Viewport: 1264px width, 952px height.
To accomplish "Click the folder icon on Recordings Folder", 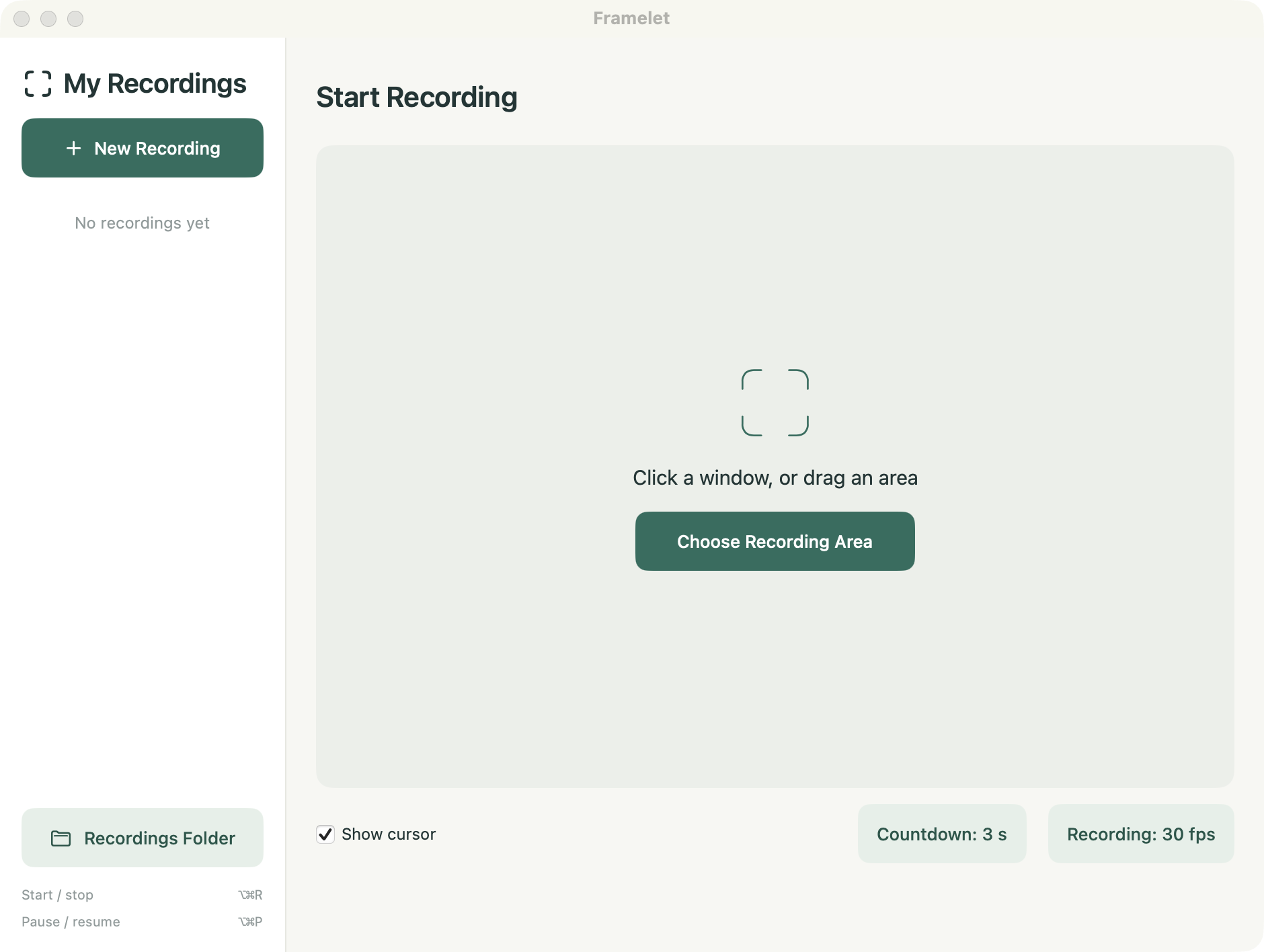I will tap(61, 838).
